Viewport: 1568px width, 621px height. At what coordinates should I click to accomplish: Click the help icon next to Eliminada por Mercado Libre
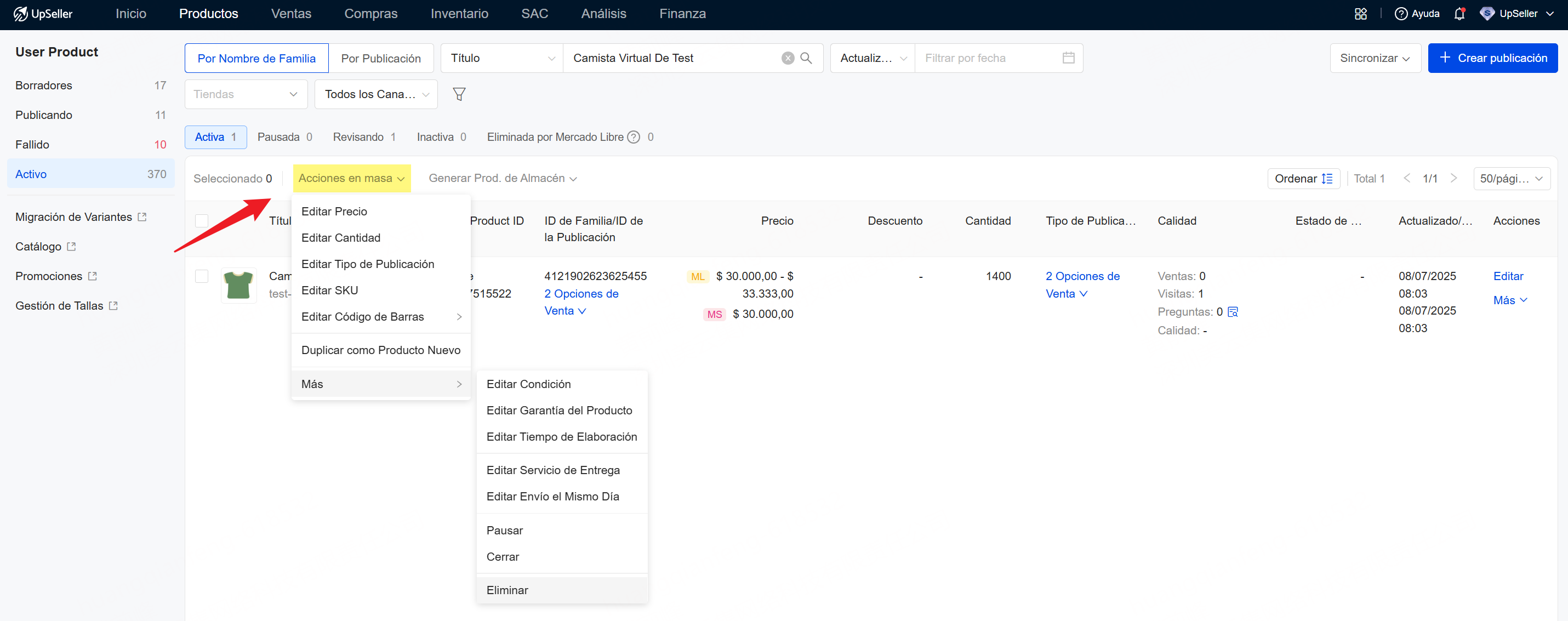633,137
